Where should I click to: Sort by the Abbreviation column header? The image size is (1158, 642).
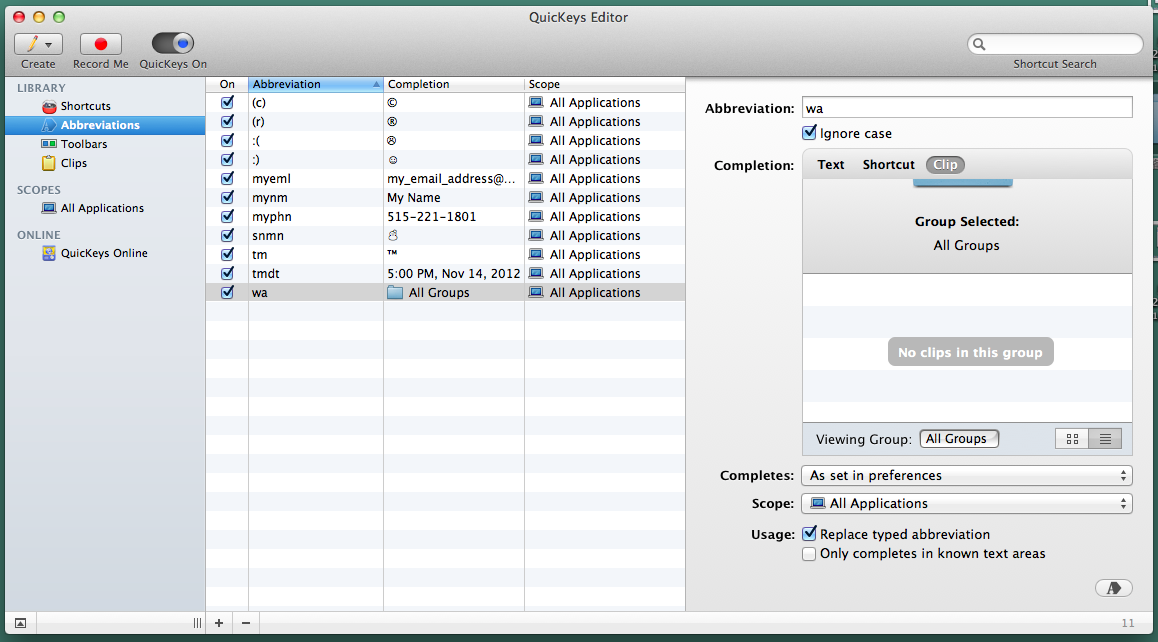pyautogui.click(x=315, y=84)
